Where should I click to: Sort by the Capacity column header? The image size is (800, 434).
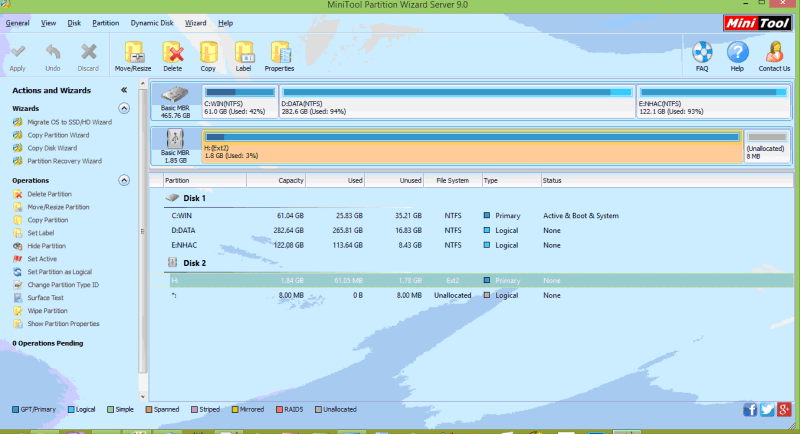[x=276, y=181]
